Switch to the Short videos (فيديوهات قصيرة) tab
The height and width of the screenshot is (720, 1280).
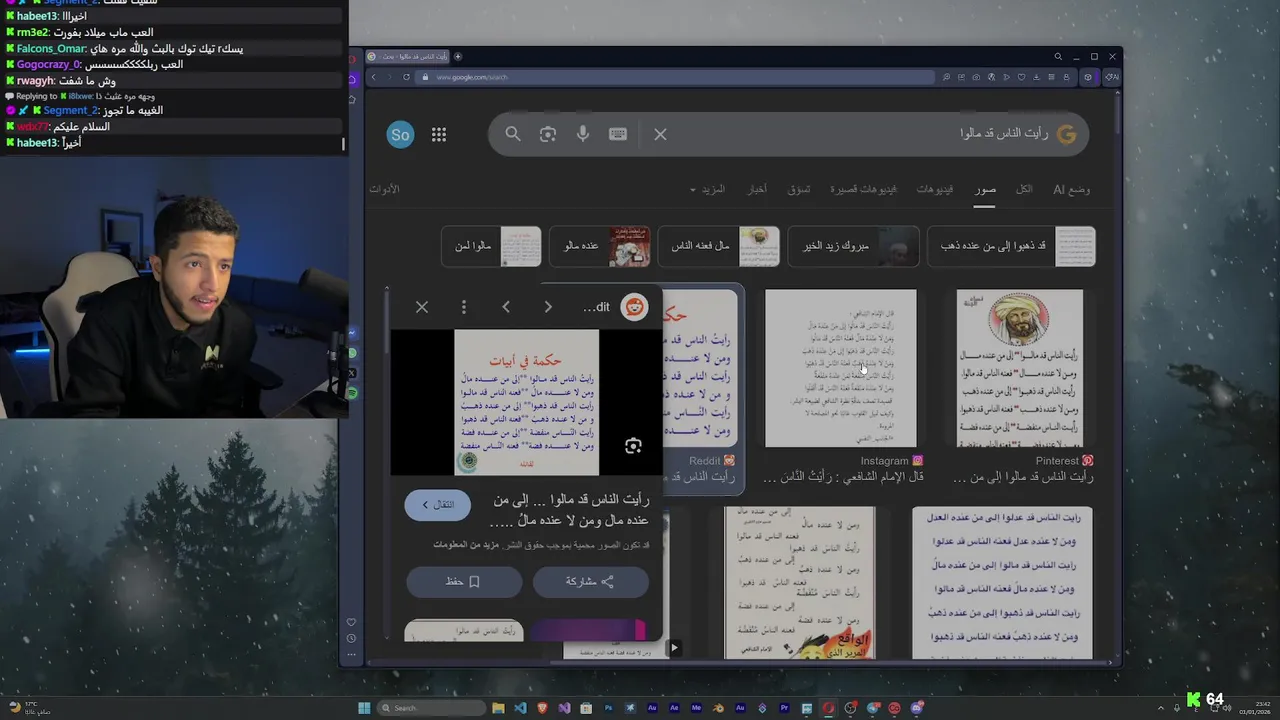point(863,189)
